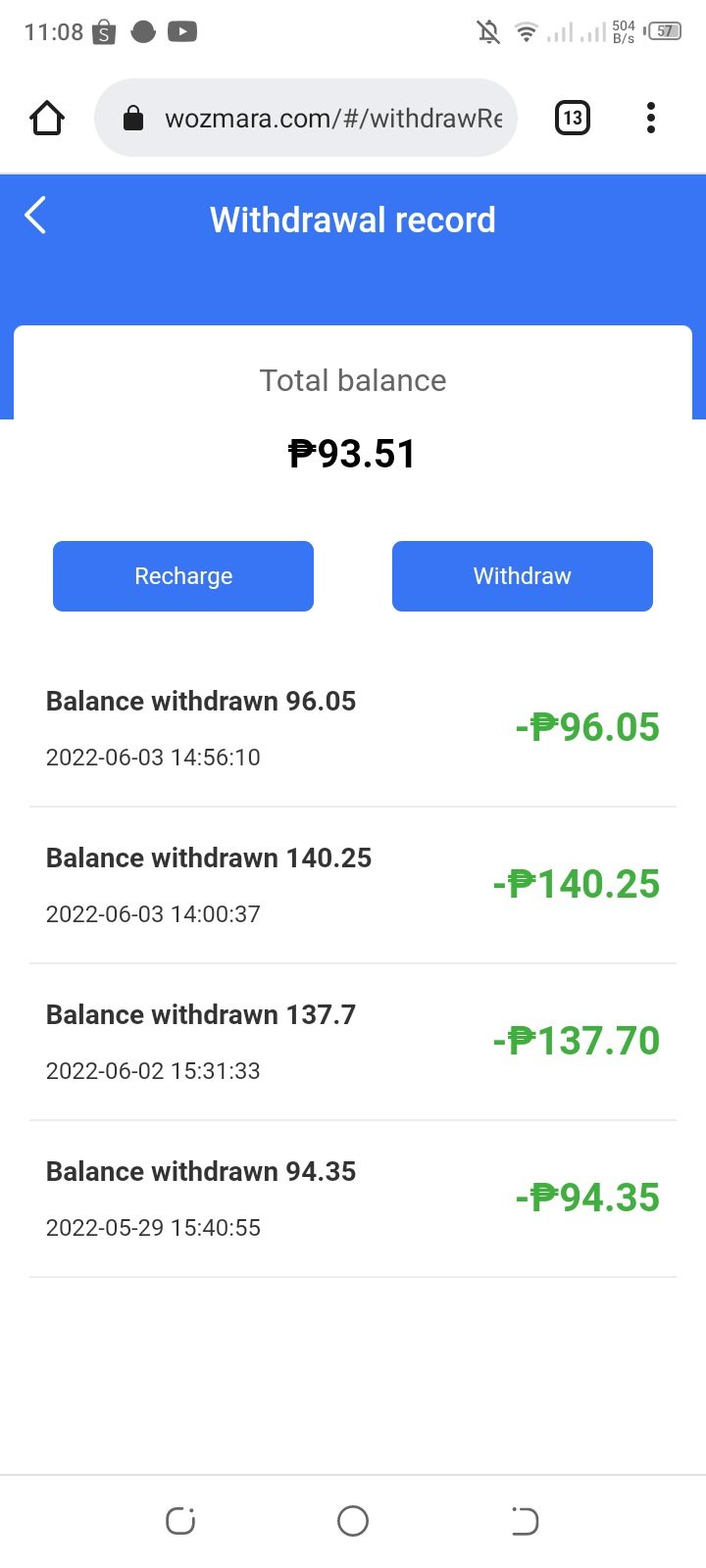Viewport: 706px width, 1568px height.
Task: Open the browser three-dot menu
Action: tap(650, 119)
